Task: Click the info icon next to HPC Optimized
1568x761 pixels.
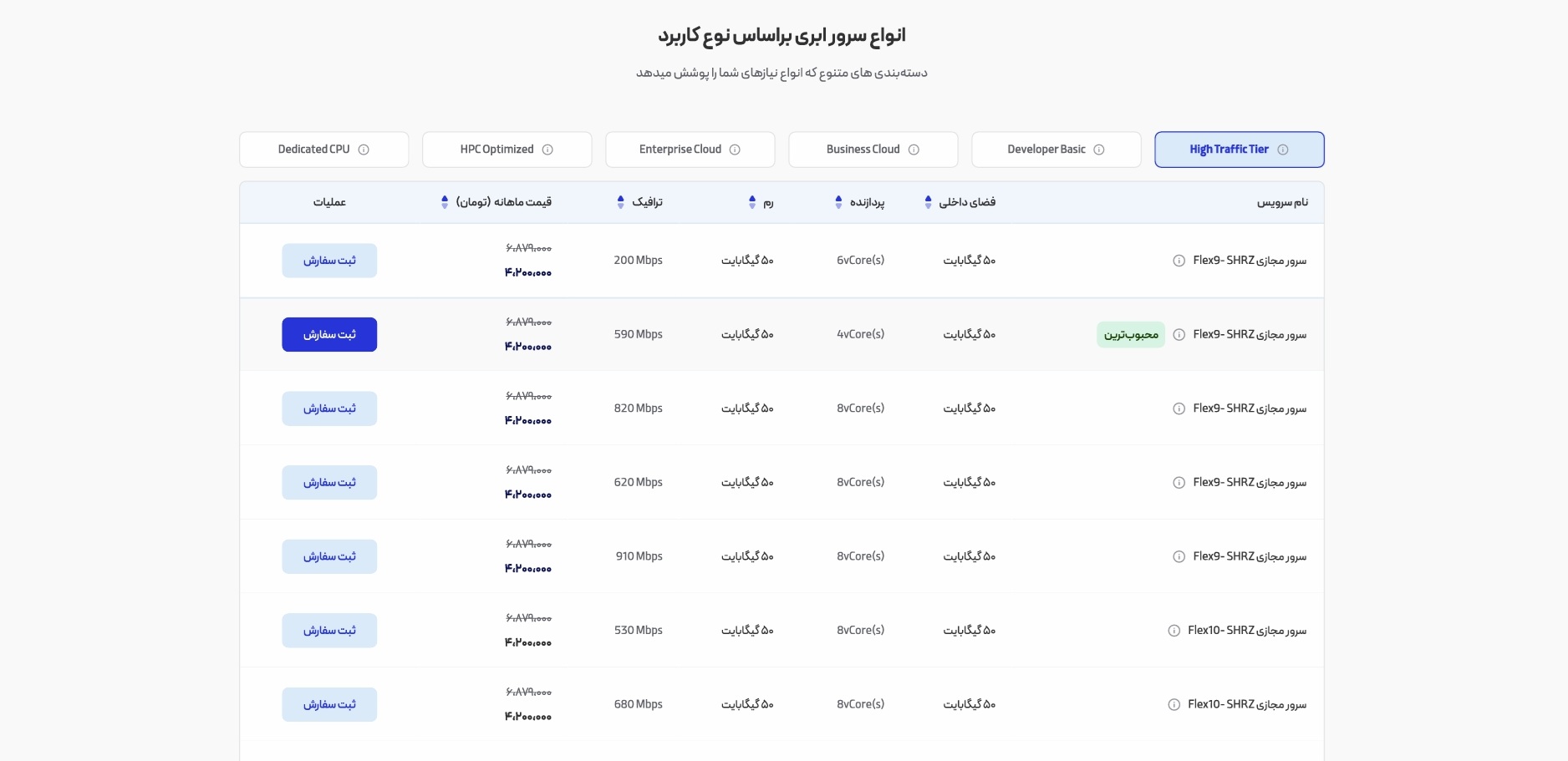Action: (547, 150)
